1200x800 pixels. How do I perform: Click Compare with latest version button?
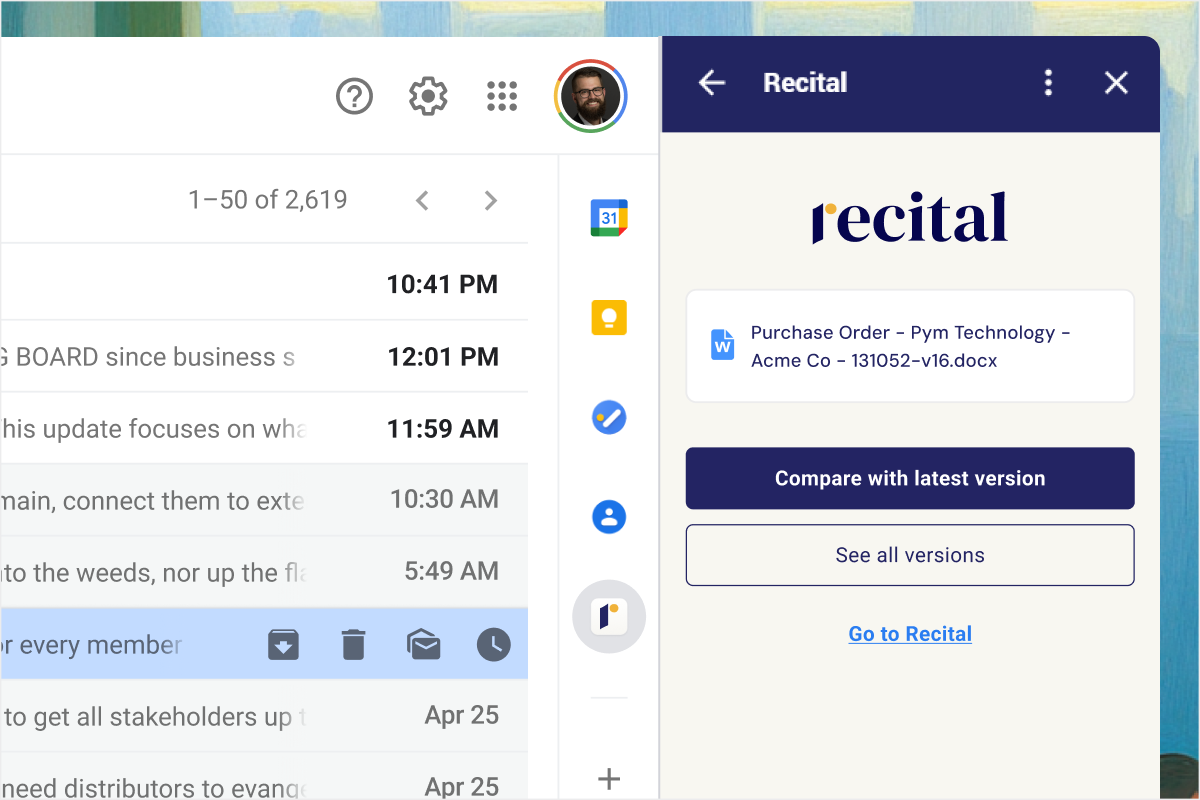point(910,478)
